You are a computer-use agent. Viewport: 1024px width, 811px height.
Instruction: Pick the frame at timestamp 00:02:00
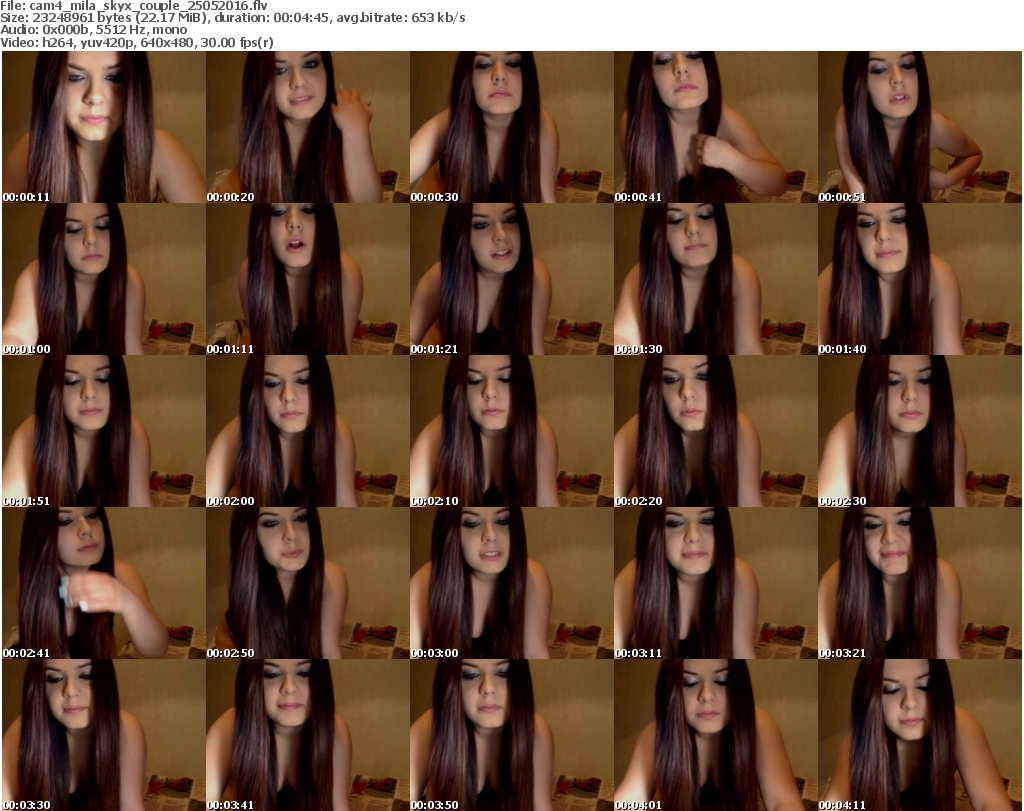click(308, 431)
